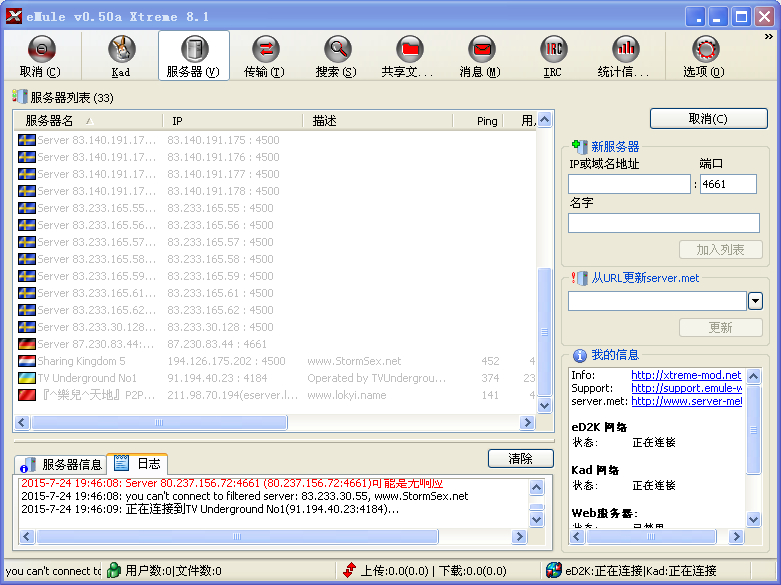This screenshot has width=781, height=585.
Task: Open the http://www.server-met link
Action: [687, 401]
